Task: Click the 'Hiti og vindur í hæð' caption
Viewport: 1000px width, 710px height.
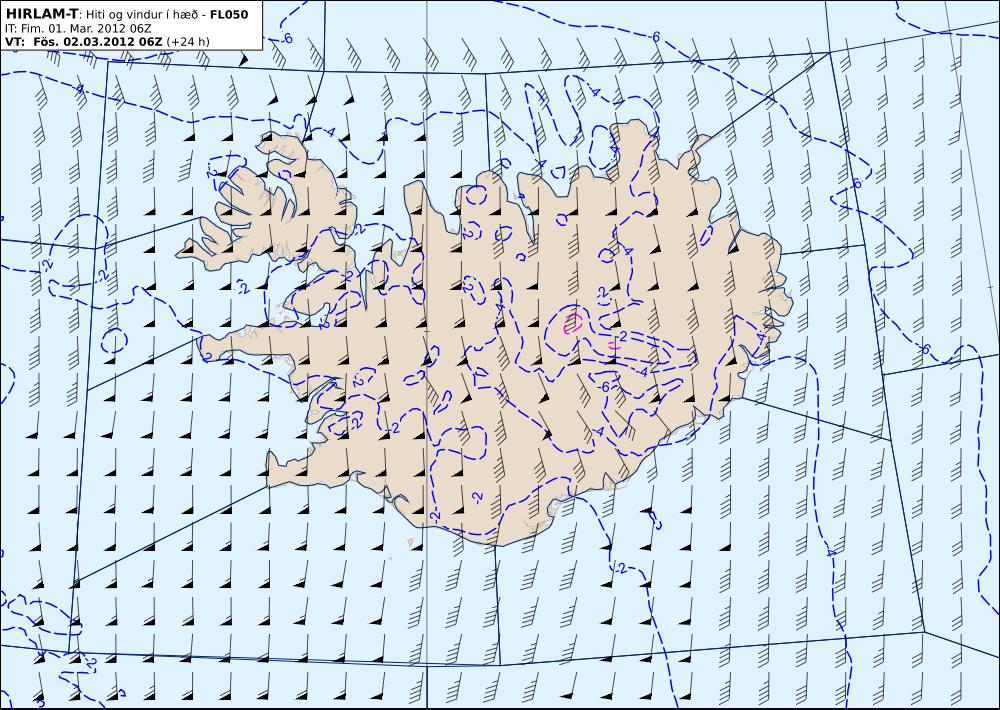Action: (x=140, y=15)
